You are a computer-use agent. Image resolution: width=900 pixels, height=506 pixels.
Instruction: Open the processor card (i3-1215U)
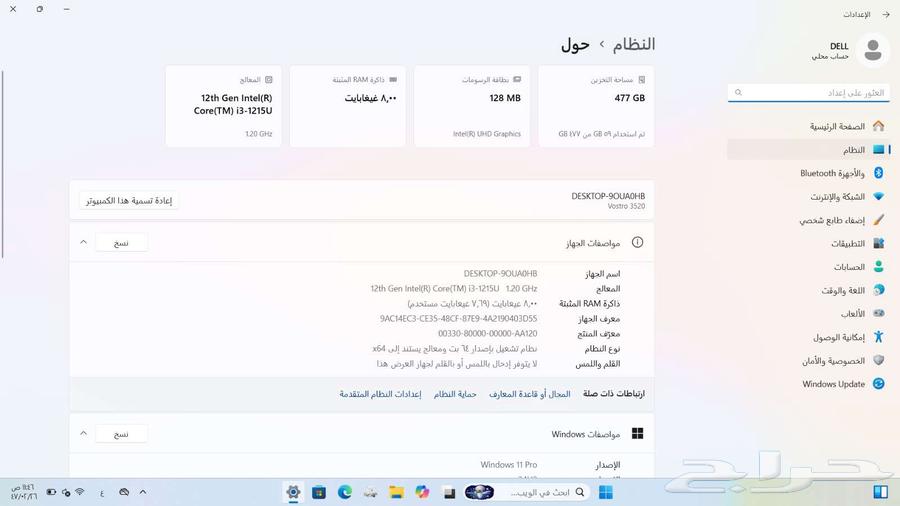tap(224, 106)
